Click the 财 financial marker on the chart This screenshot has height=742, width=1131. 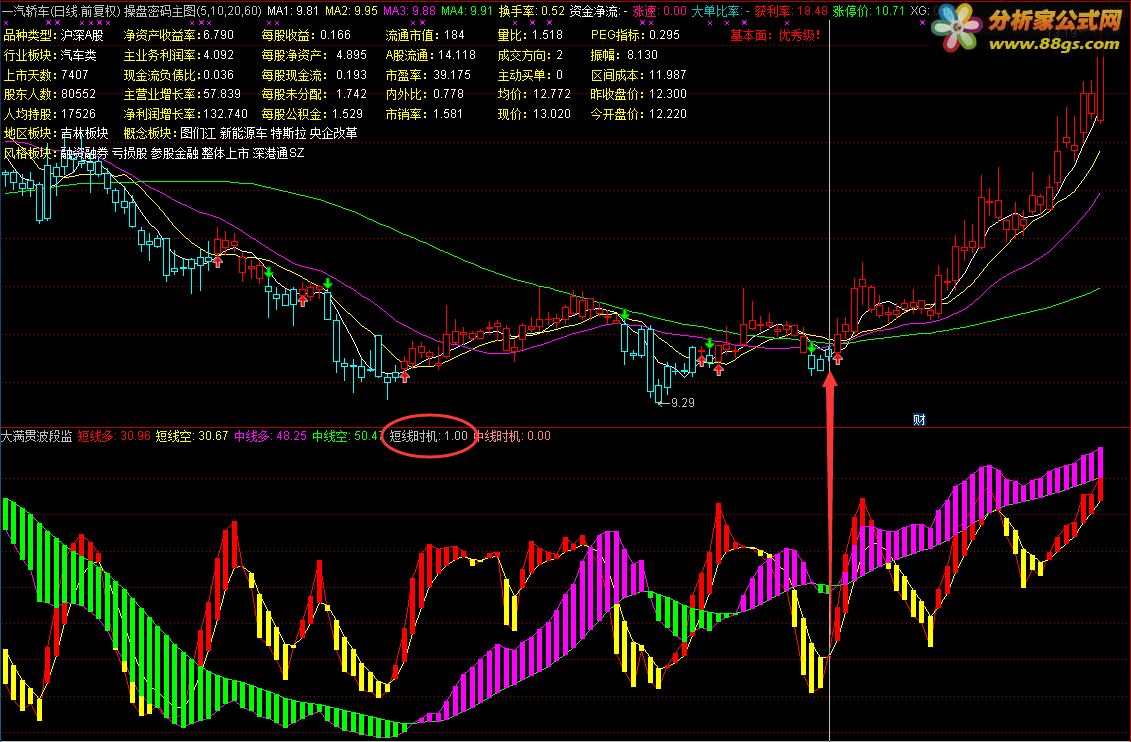pyautogui.click(x=919, y=420)
